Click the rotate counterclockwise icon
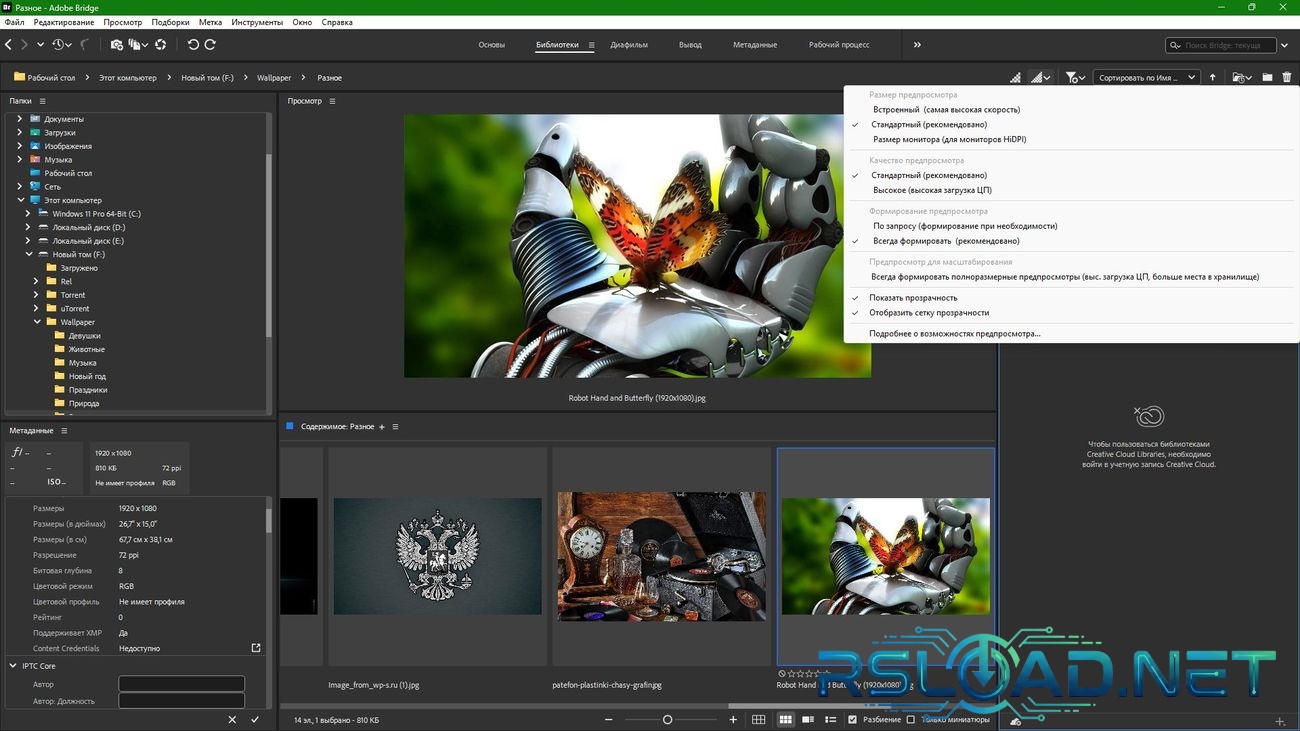The image size is (1300, 731). point(194,45)
